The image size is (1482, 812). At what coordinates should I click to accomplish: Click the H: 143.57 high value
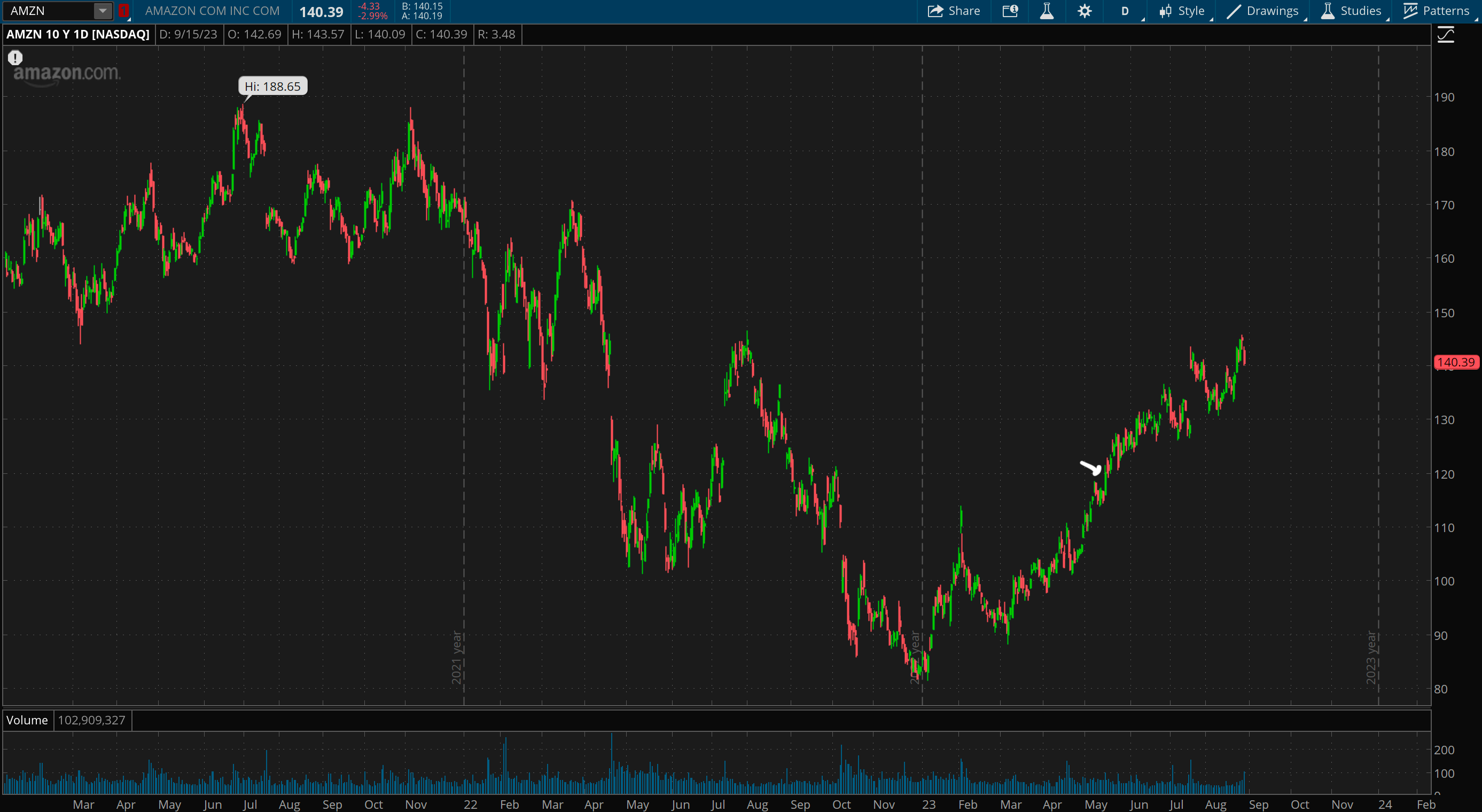click(317, 35)
